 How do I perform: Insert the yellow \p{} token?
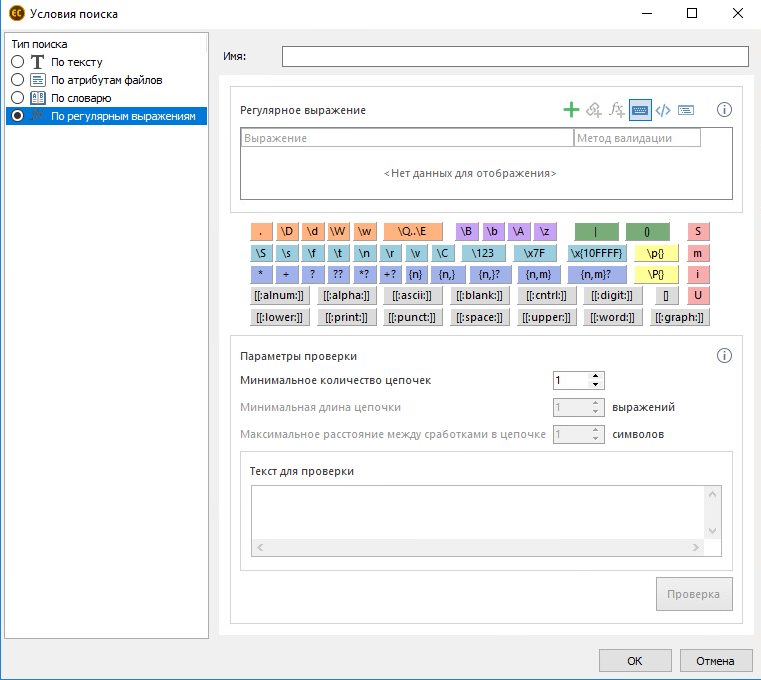click(x=656, y=254)
